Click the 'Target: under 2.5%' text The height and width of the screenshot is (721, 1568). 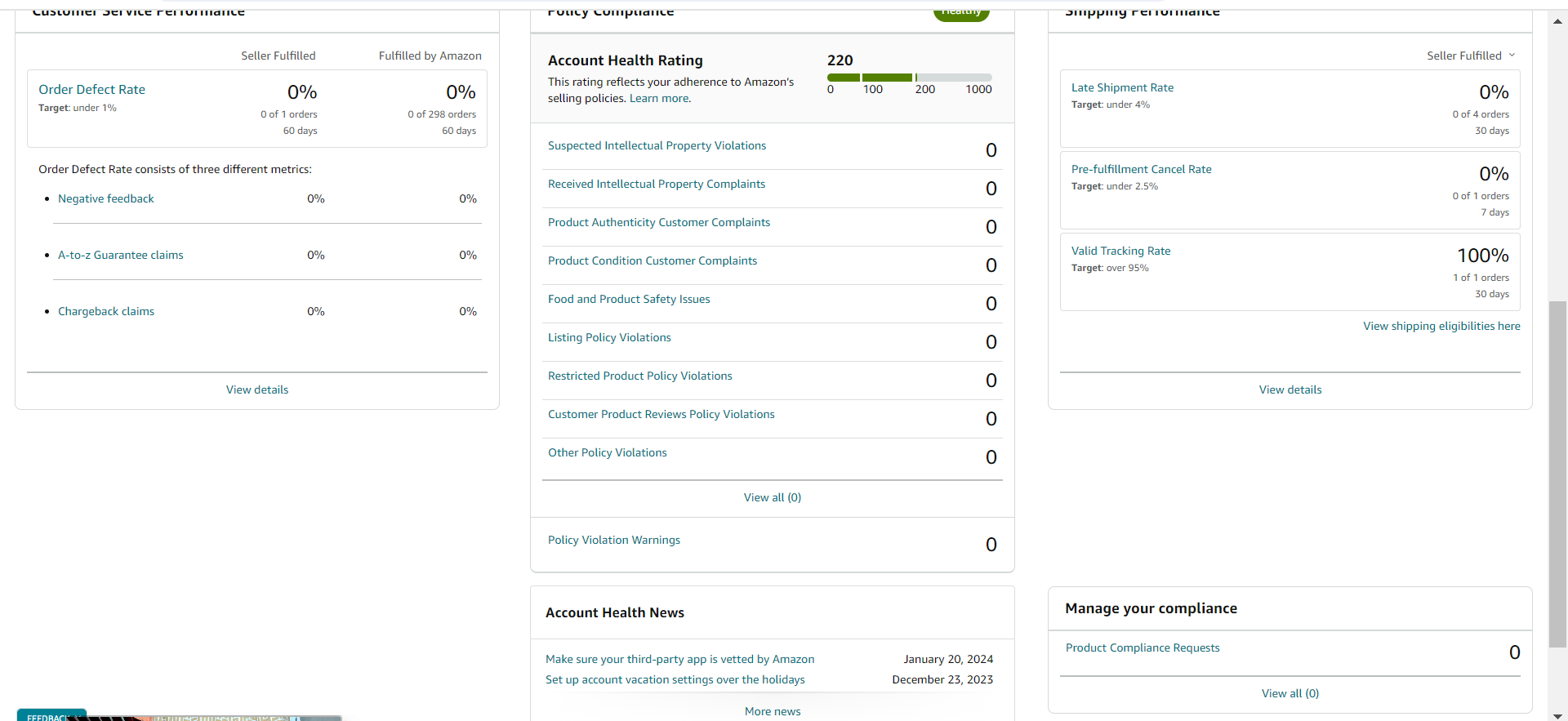[1115, 186]
